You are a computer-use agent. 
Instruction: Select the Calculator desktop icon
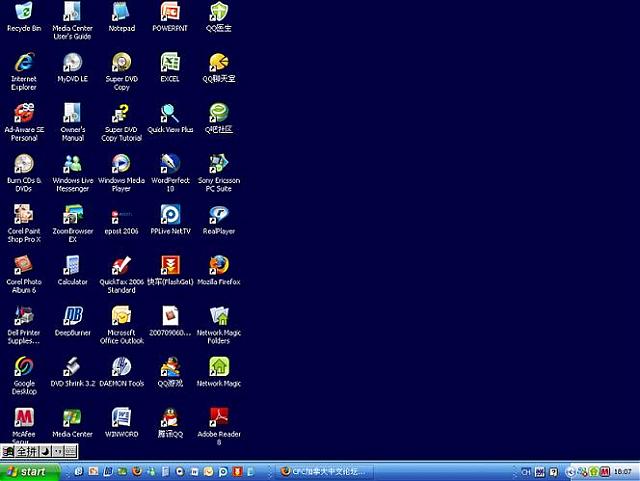pos(73,265)
